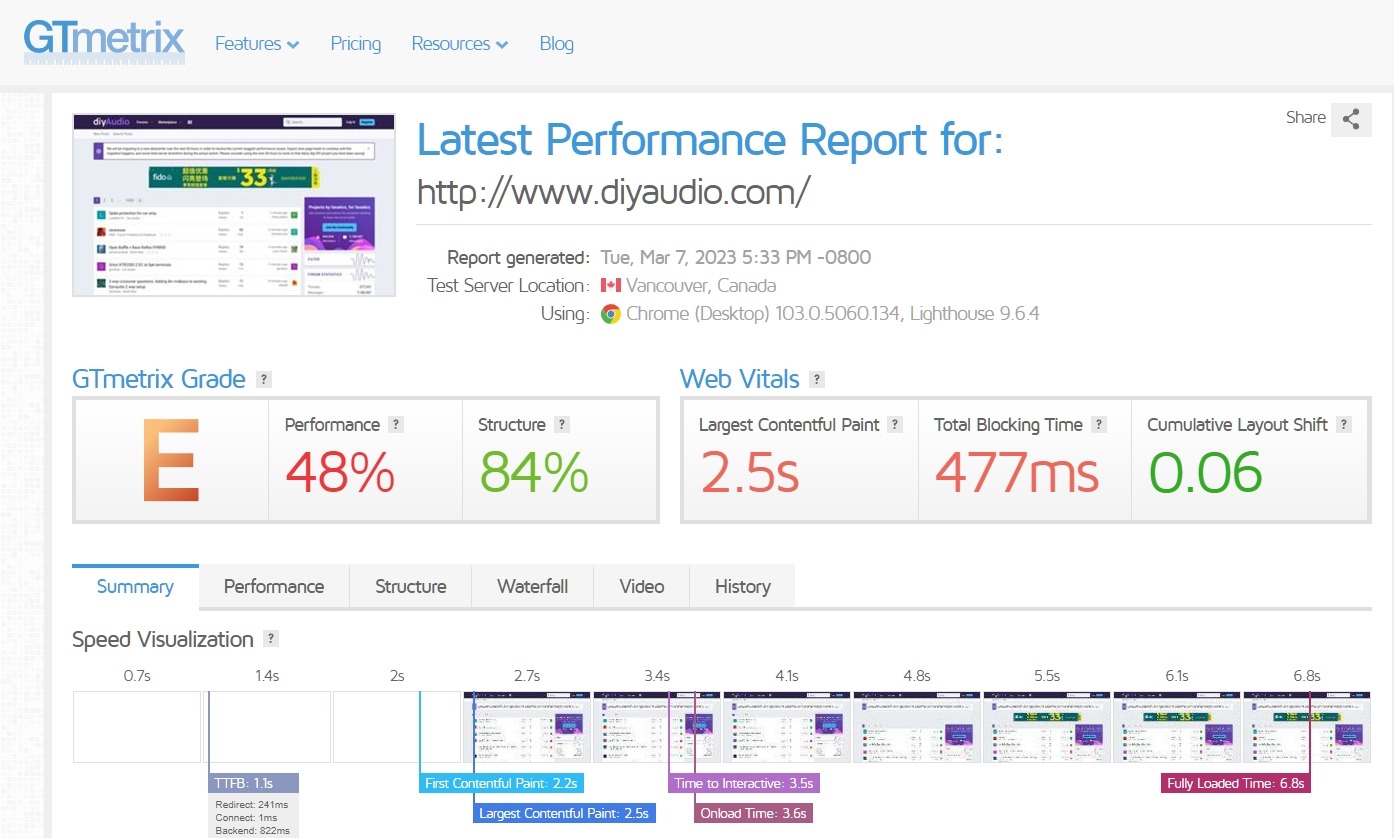Open the History tab

click(x=743, y=587)
